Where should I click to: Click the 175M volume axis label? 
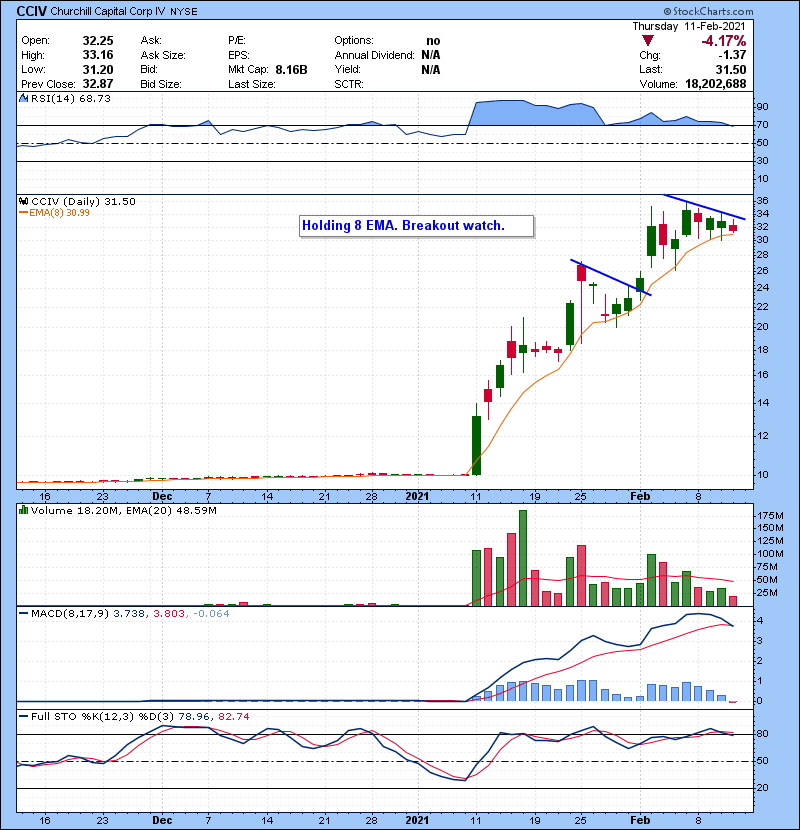click(x=770, y=516)
